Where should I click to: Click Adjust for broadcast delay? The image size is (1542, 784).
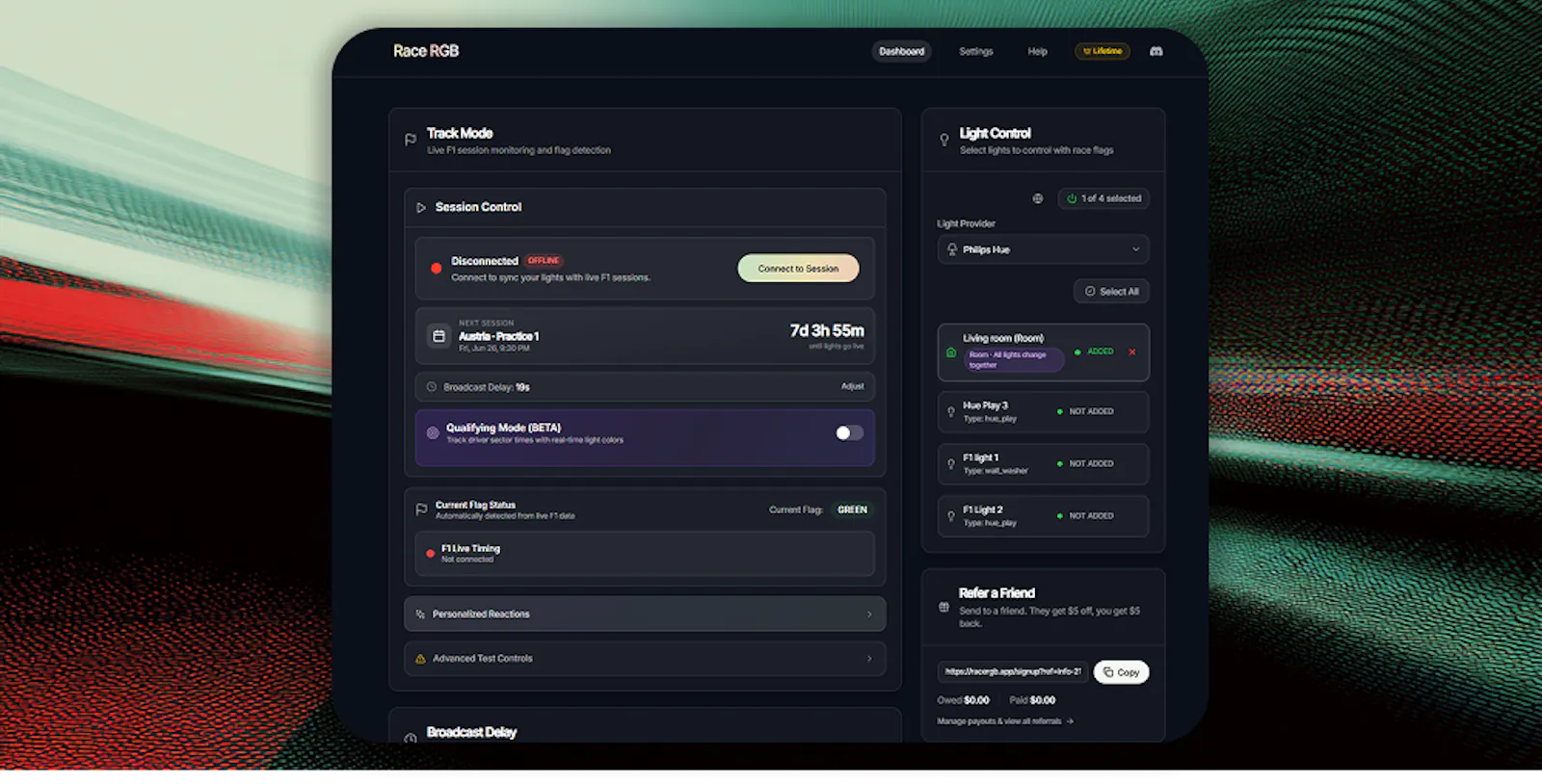pos(852,386)
